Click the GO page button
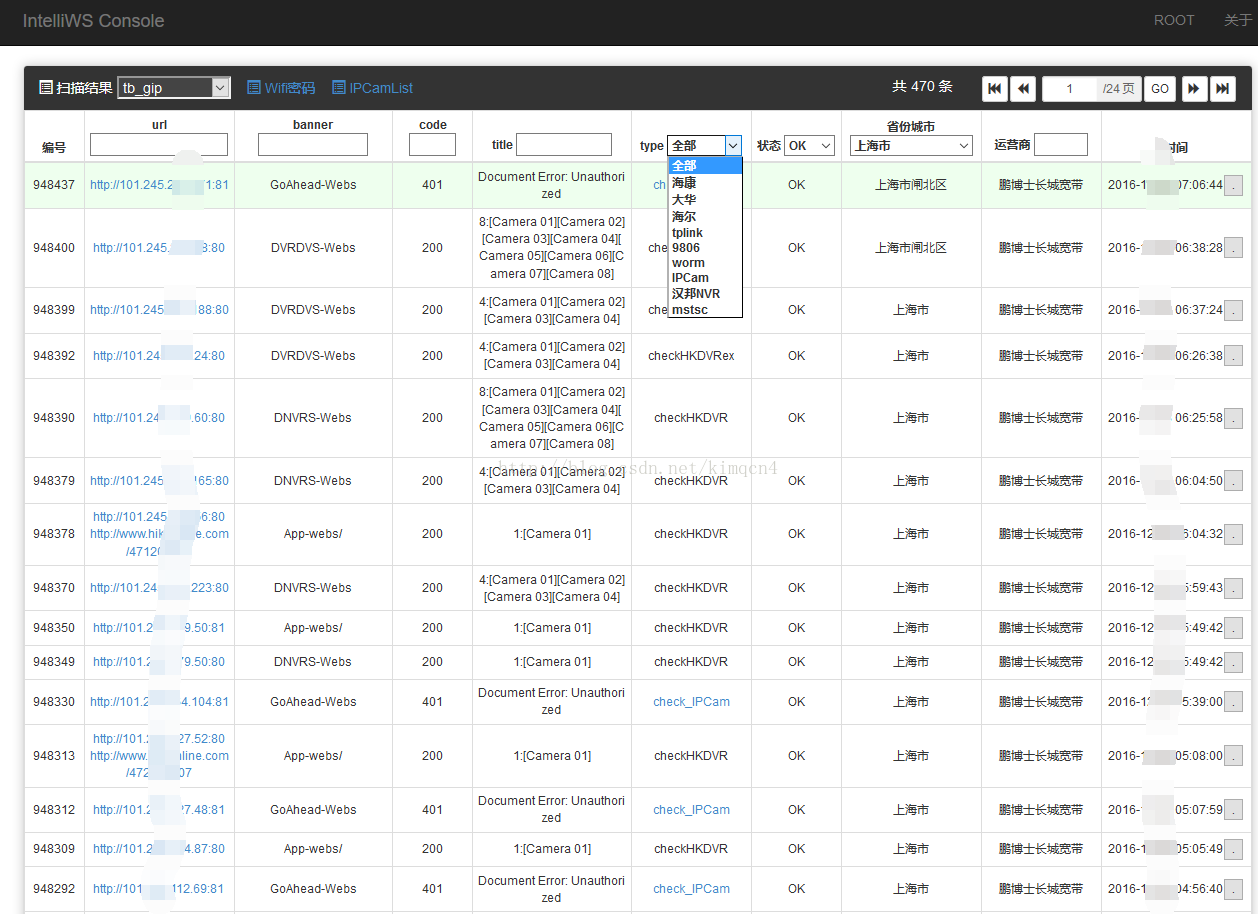 pos(1160,88)
